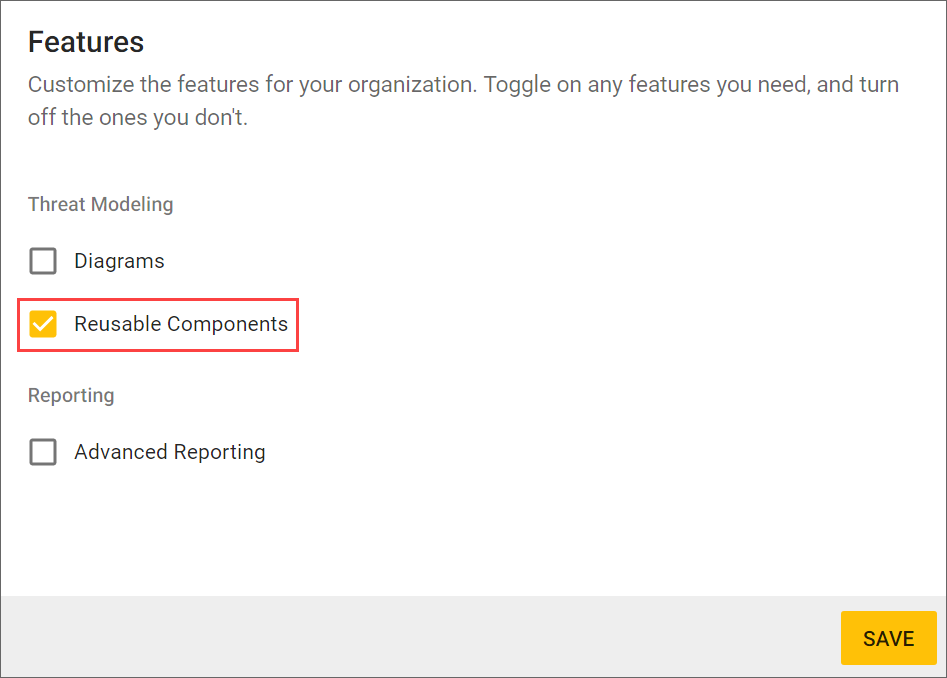
Task: Enable the Advanced Reporting checkbox
Action: tap(43, 452)
